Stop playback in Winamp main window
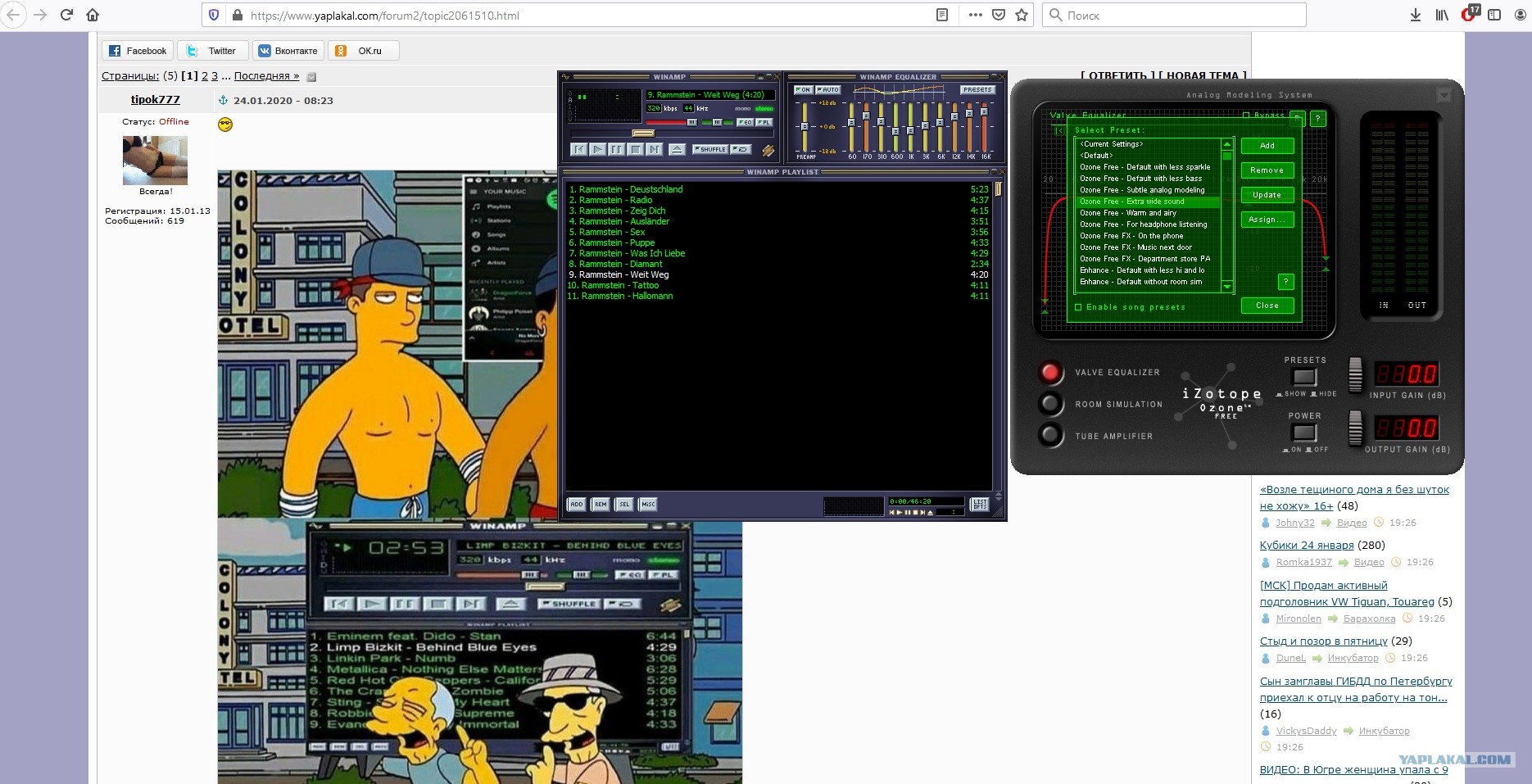 (x=635, y=149)
